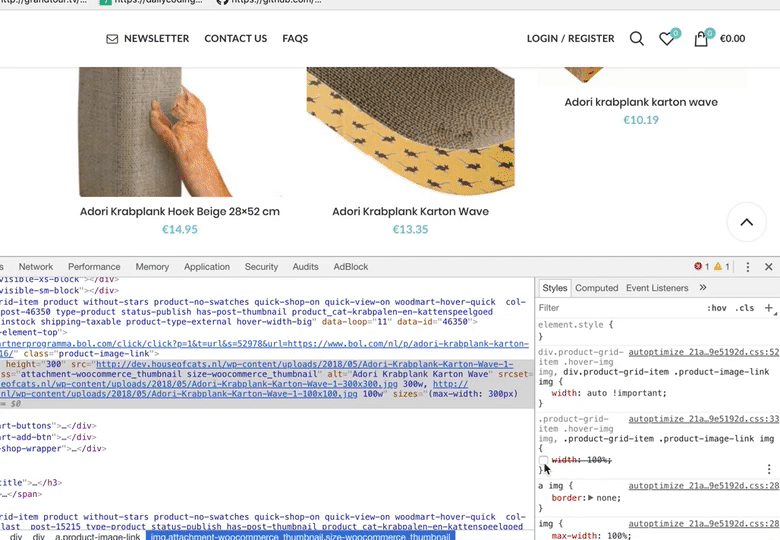Open Adori Krabplank Hoek Beige product title
Viewport: 780px width, 540px height.
pyautogui.click(x=180, y=212)
